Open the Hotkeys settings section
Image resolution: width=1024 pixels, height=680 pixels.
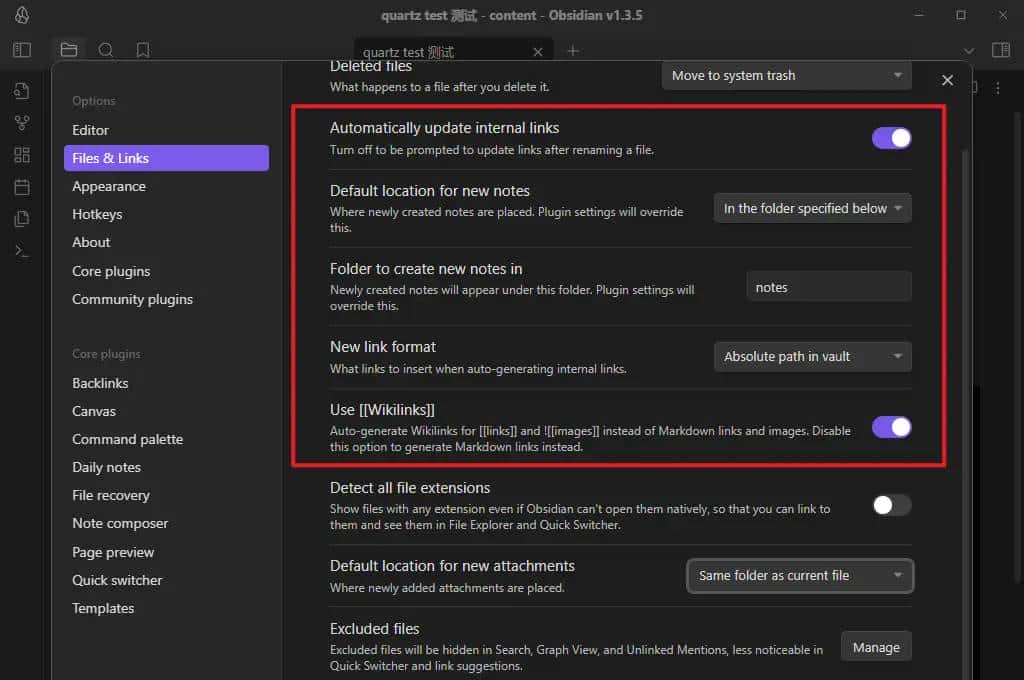click(97, 214)
